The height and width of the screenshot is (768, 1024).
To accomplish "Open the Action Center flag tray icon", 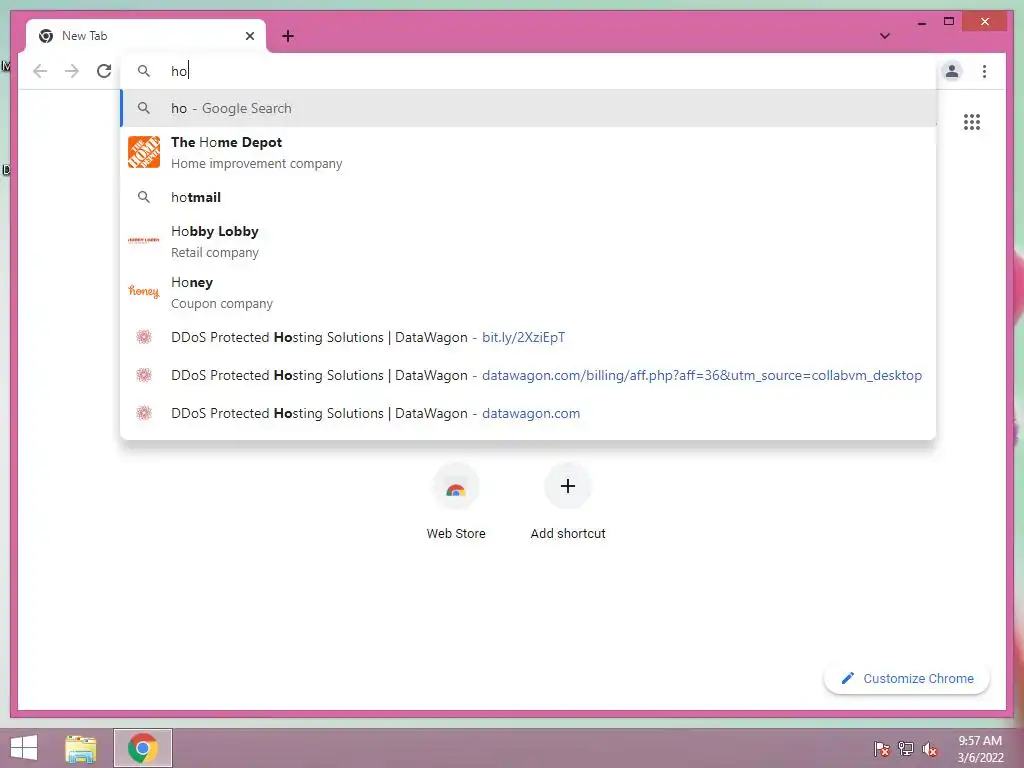I will pos(882,749).
